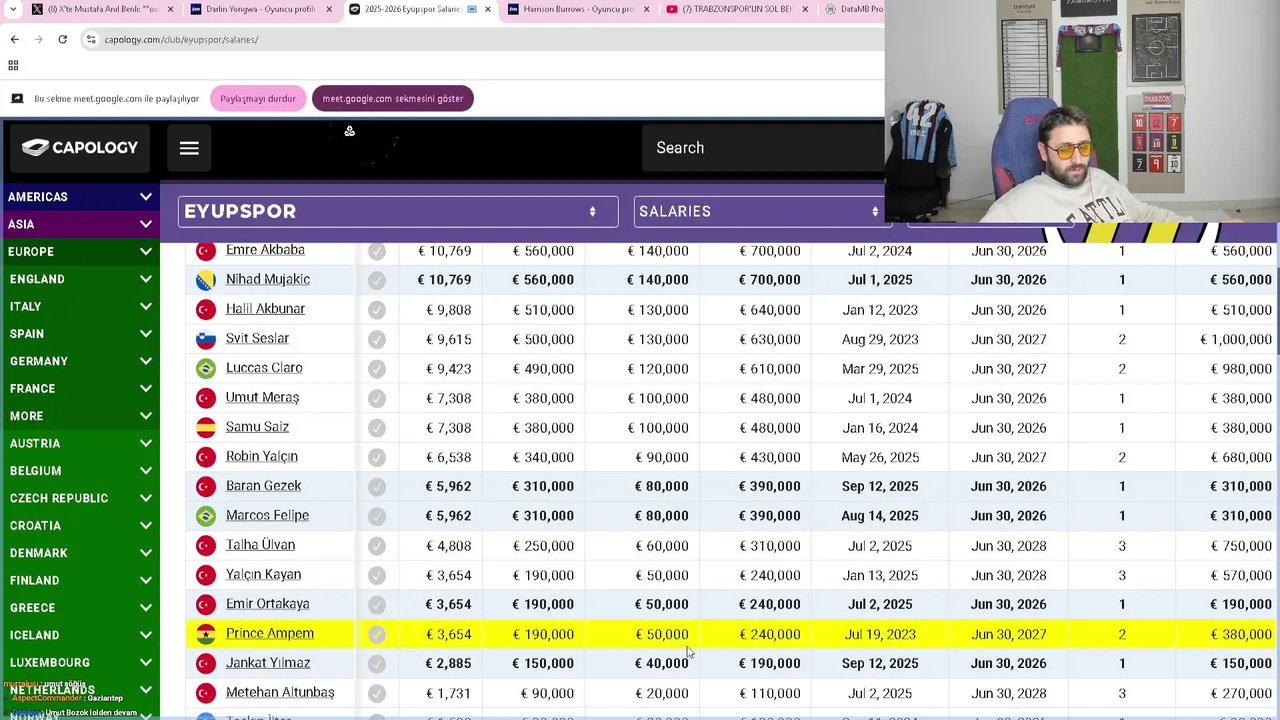Screen dimensions: 1280x720
Task: Close the Darlin Yongwa tab
Action: coord(329,9)
